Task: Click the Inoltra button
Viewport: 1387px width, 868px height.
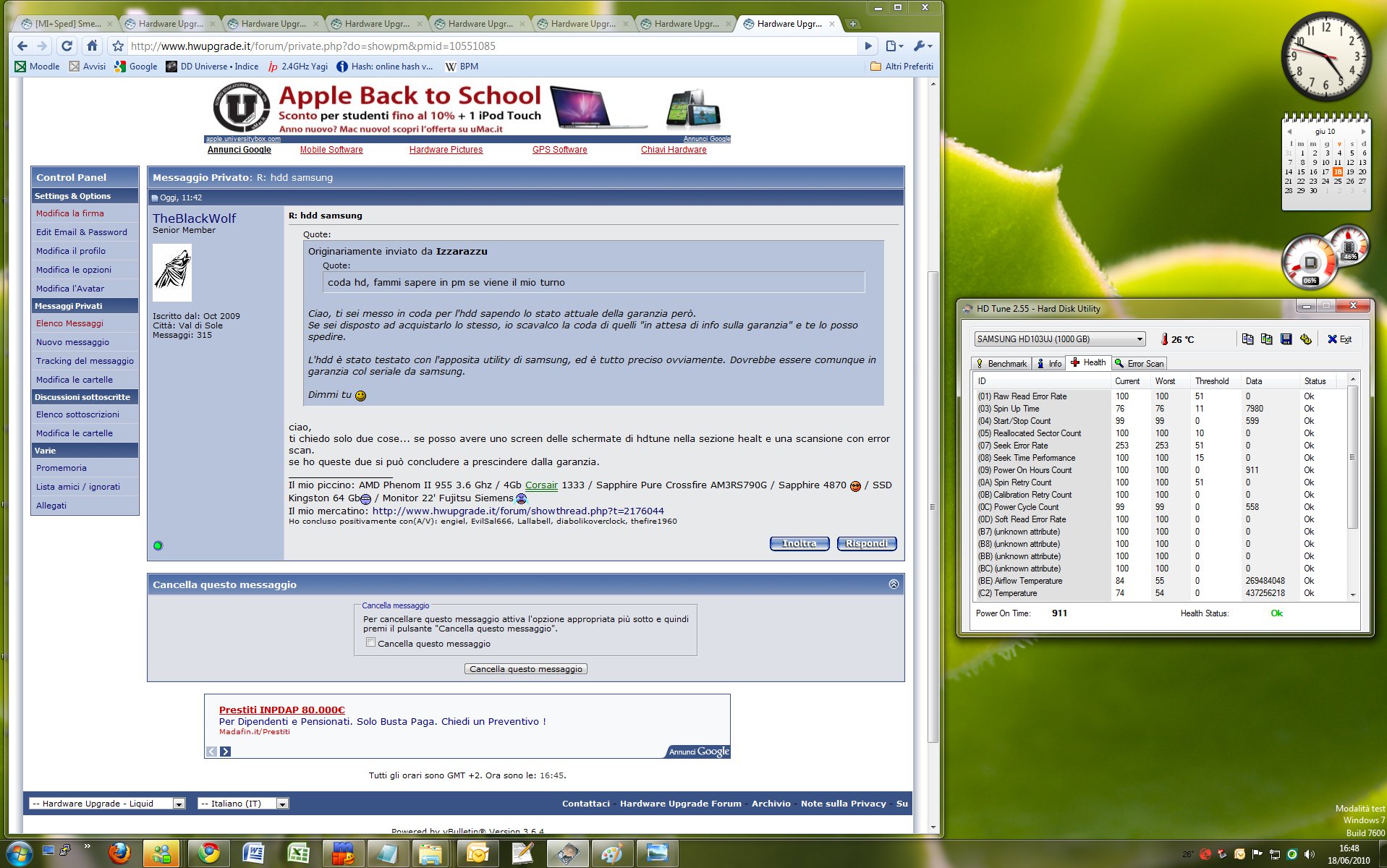Action: click(x=799, y=543)
